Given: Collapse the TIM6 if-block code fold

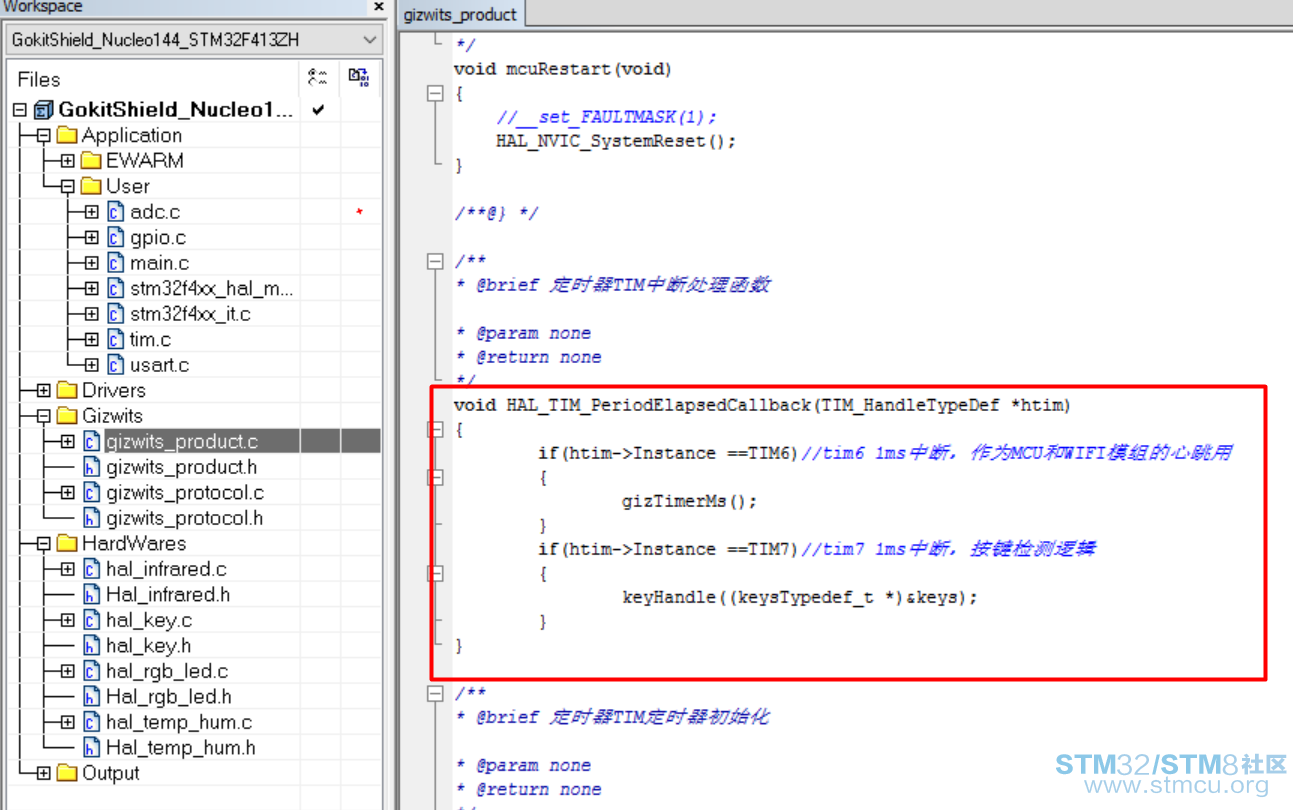Looking at the screenshot, I should tap(434, 477).
